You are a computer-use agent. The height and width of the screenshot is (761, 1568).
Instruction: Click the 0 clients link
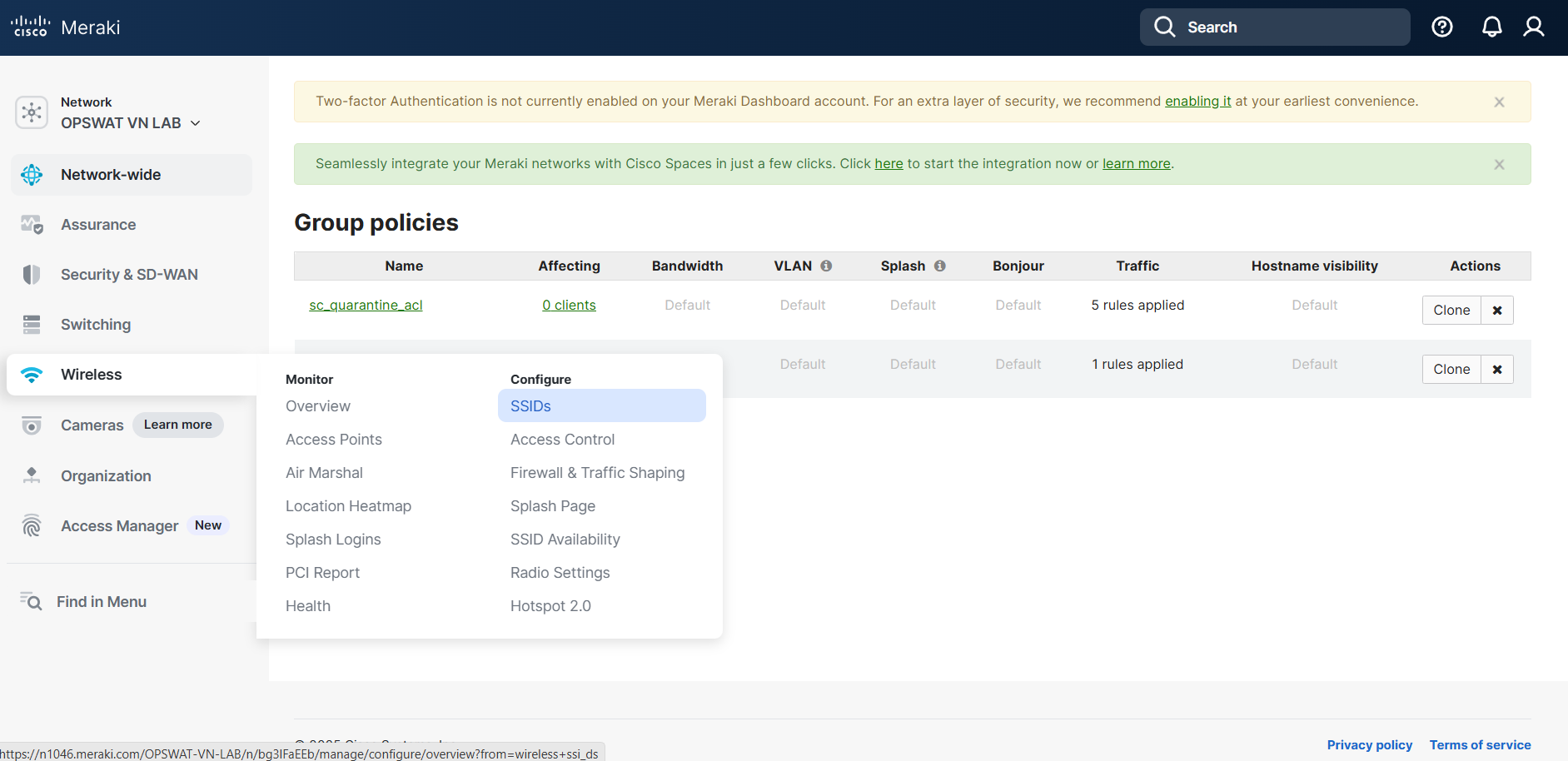coord(569,305)
